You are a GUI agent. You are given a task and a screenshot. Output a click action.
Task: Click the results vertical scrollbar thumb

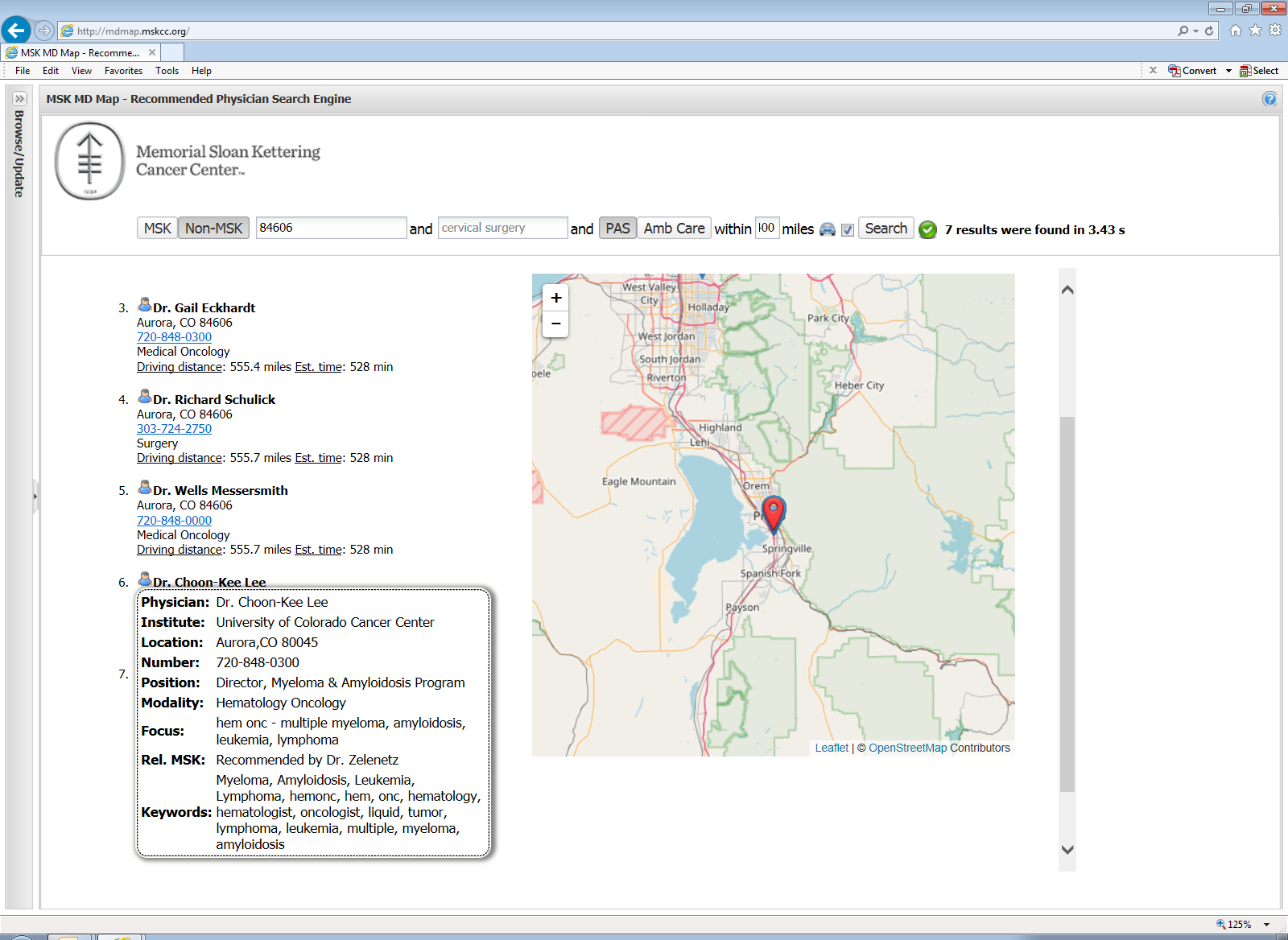(1067, 604)
